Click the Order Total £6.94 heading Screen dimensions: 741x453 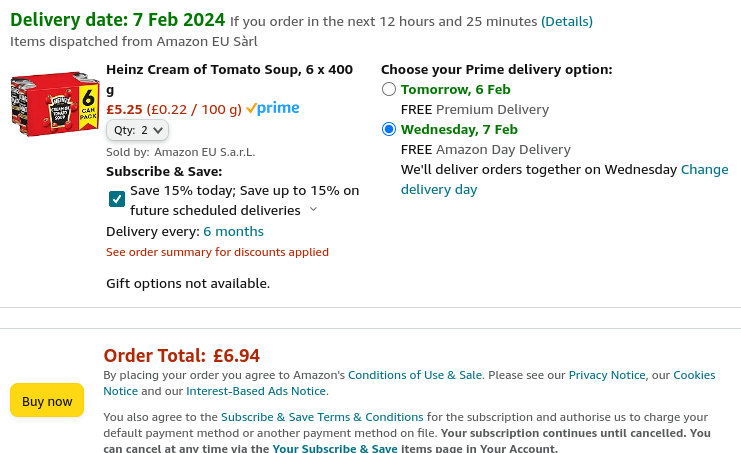coord(182,355)
